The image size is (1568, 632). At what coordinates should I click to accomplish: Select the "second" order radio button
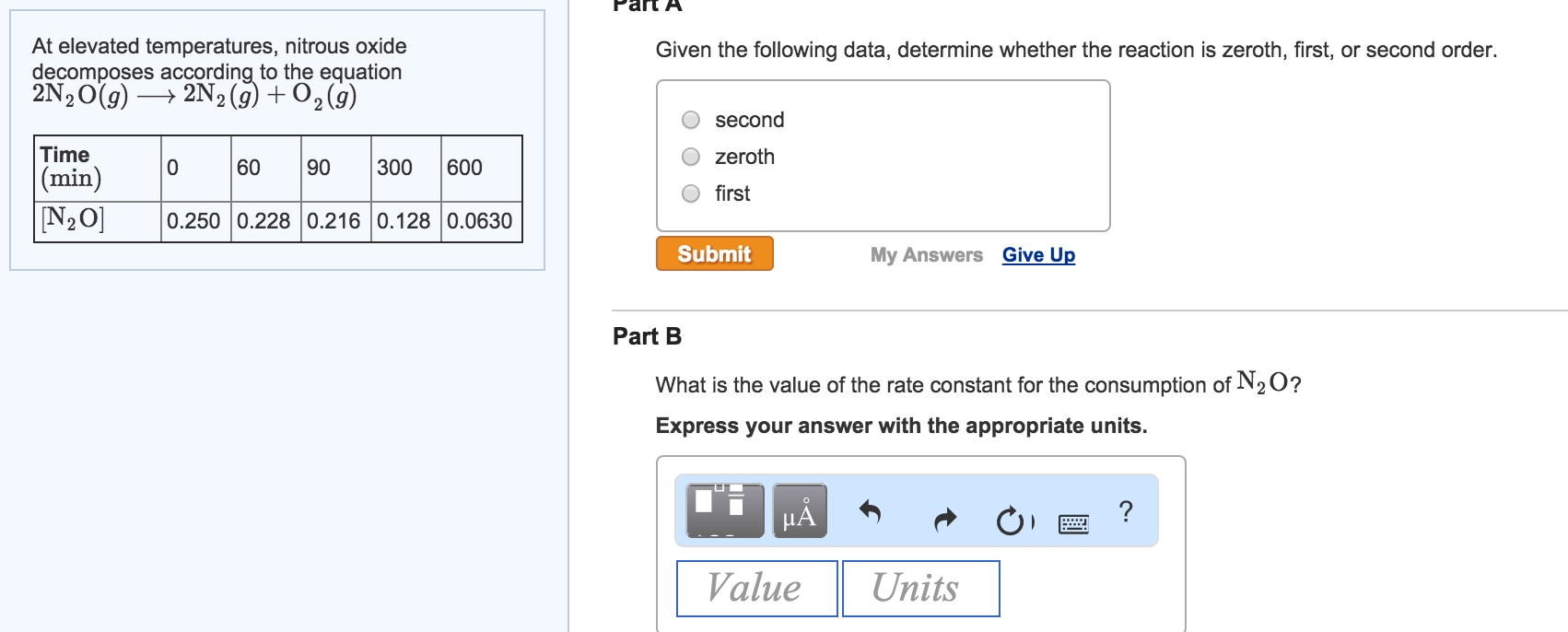691,121
